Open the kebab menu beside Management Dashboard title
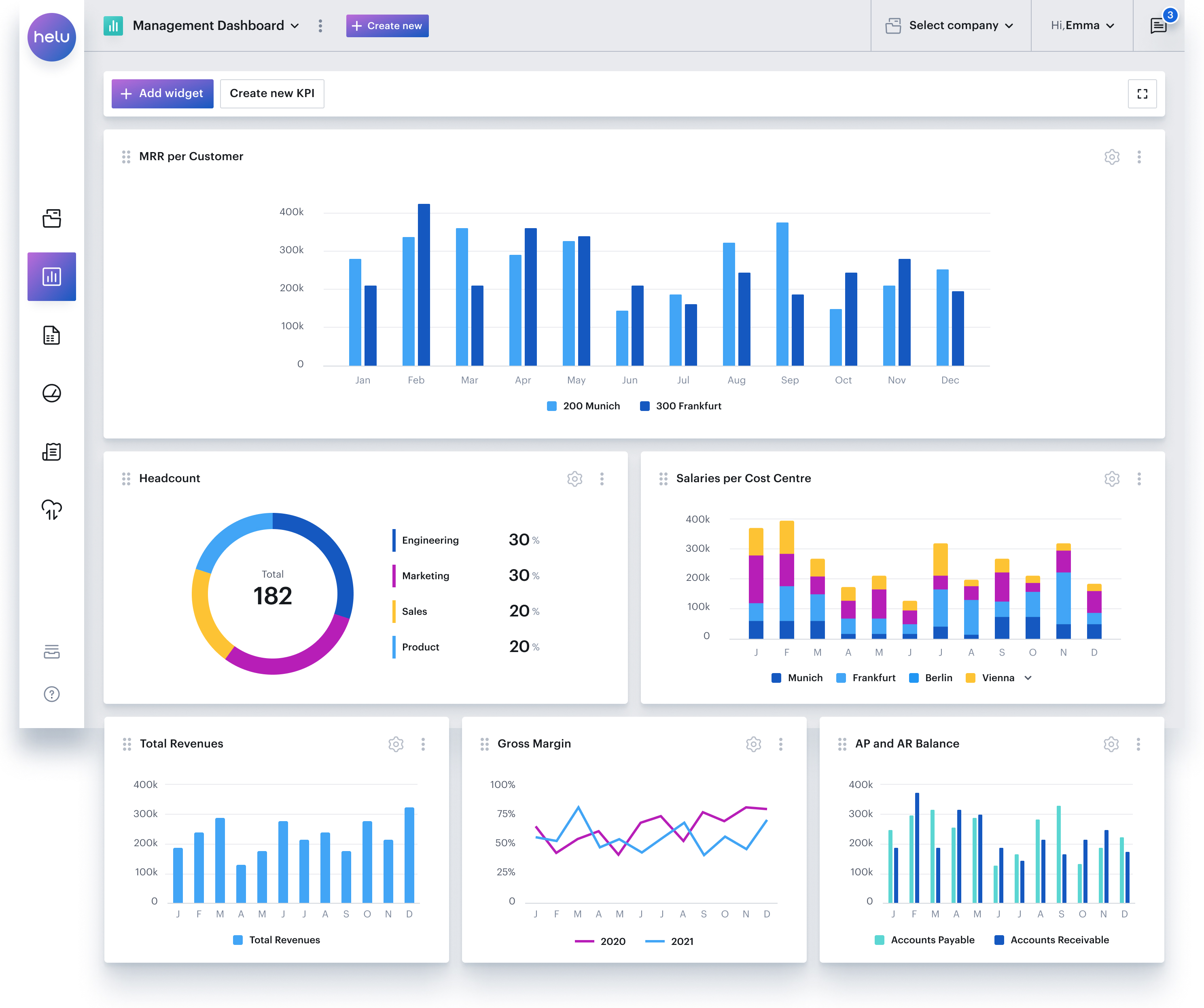The width and height of the screenshot is (1204, 1008). coord(320,26)
